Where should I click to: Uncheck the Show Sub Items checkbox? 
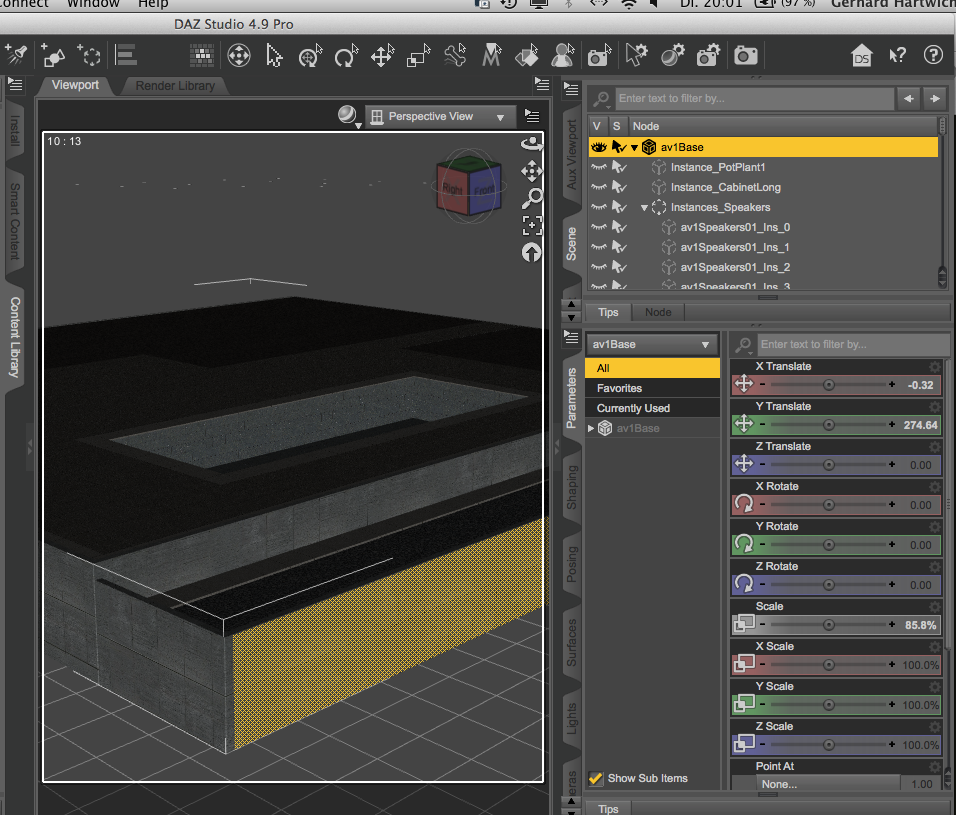click(x=596, y=778)
